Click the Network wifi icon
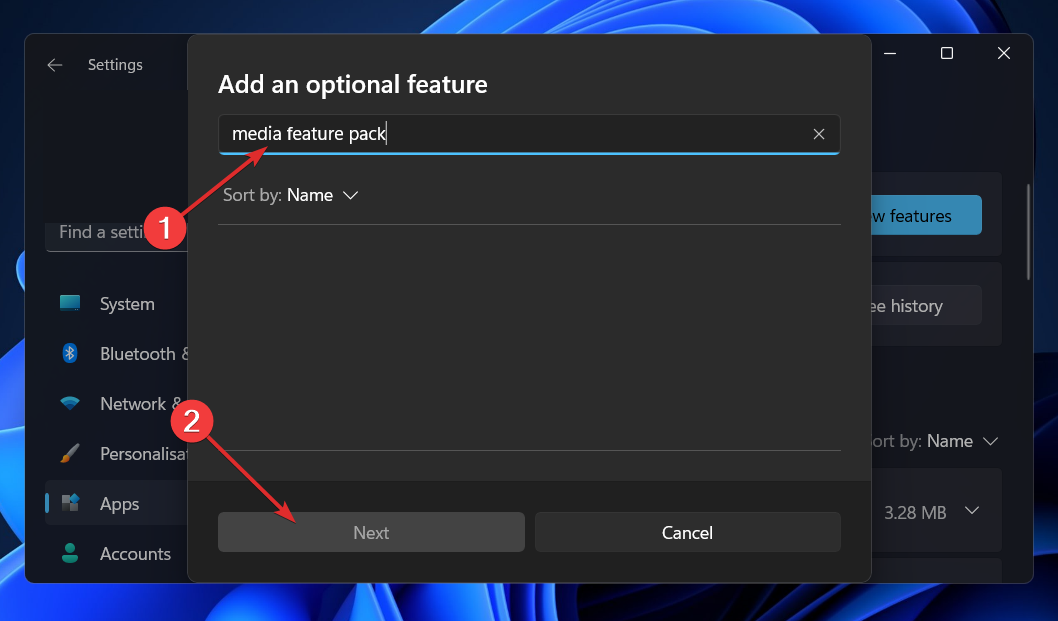 [x=69, y=404]
